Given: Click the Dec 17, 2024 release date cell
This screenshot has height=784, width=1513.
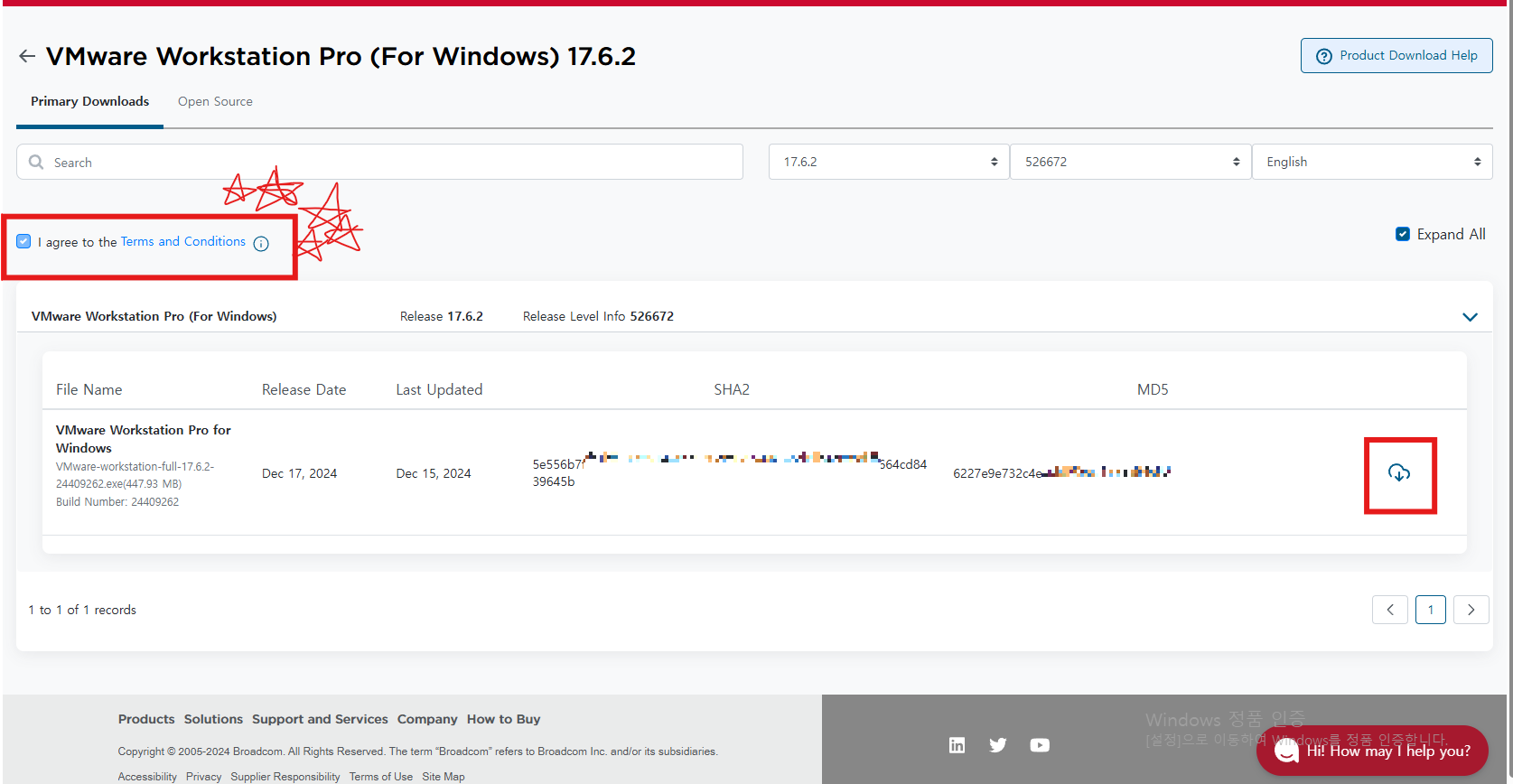Looking at the screenshot, I should point(299,473).
